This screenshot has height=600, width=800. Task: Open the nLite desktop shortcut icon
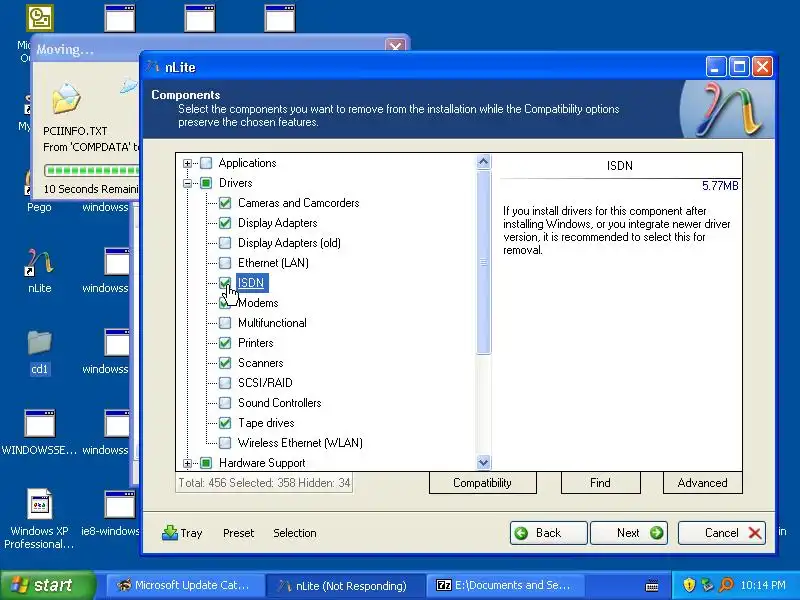40,262
